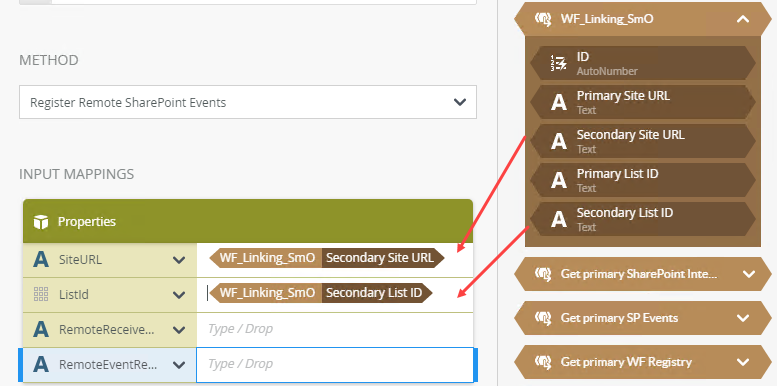The image size is (777, 386).
Task: Collapse the WF_Linking_SmO section
Action: (743, 19)
